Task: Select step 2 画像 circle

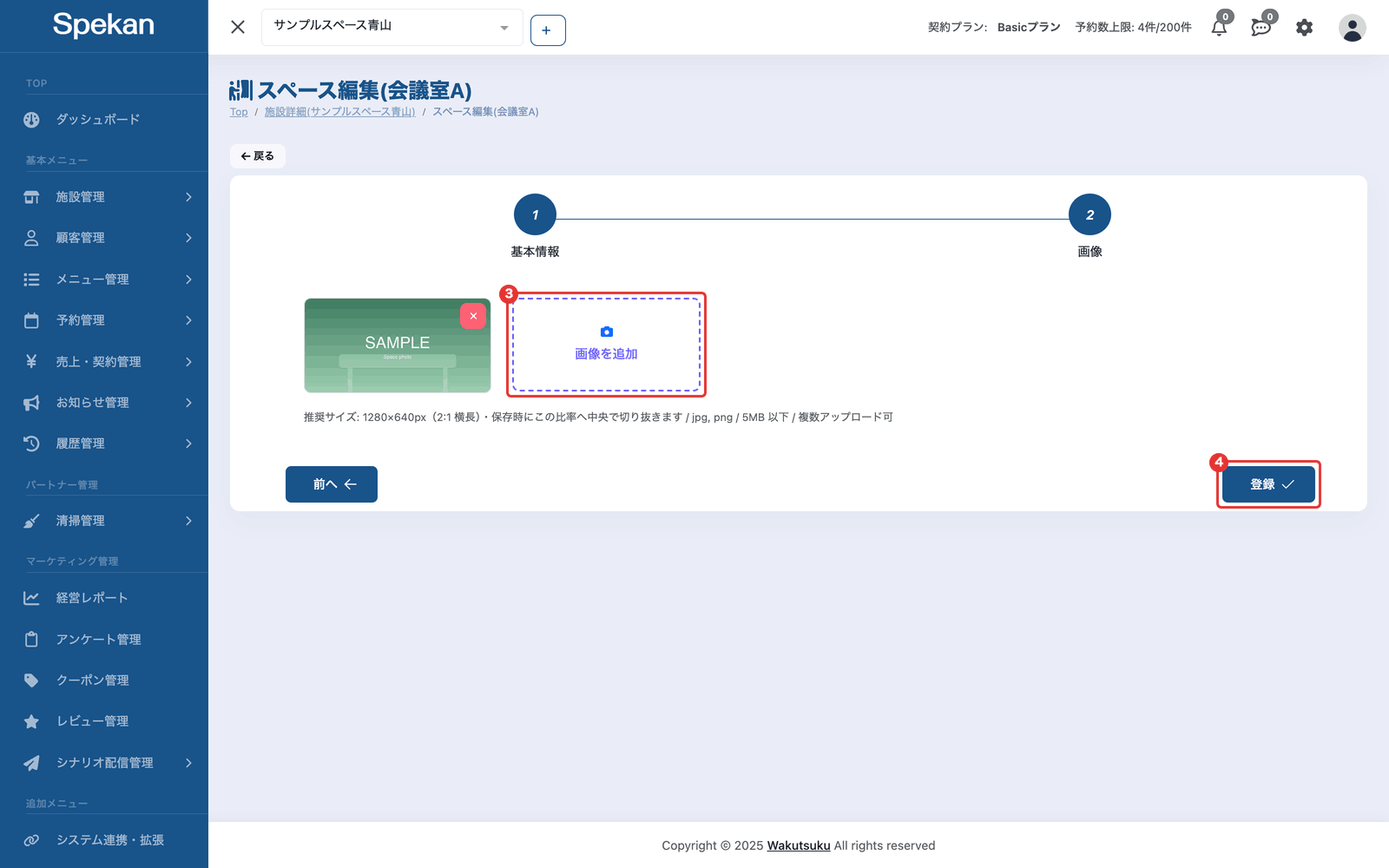Action: pyautogui.click(x=1089, y=214)
